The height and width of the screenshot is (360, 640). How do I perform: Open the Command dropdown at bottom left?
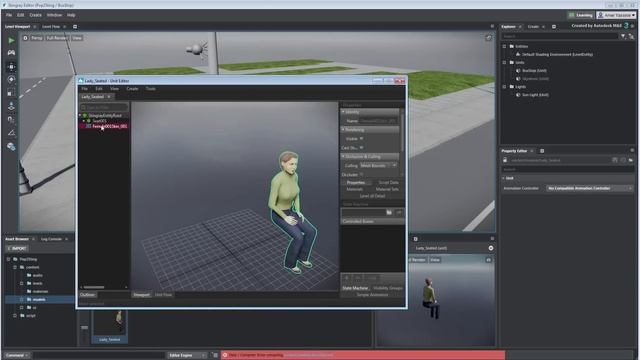tap(17, 355)
